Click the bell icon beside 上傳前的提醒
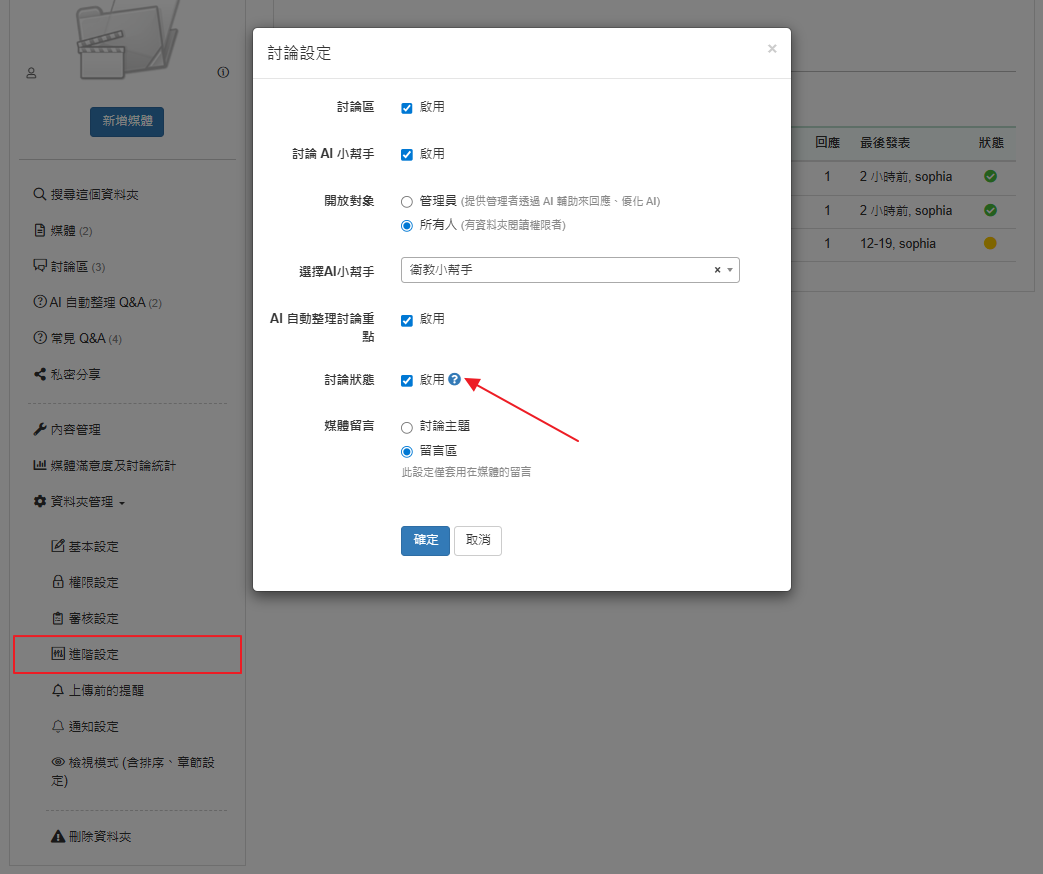The image size is (1043, 874). tap(58, 690)
